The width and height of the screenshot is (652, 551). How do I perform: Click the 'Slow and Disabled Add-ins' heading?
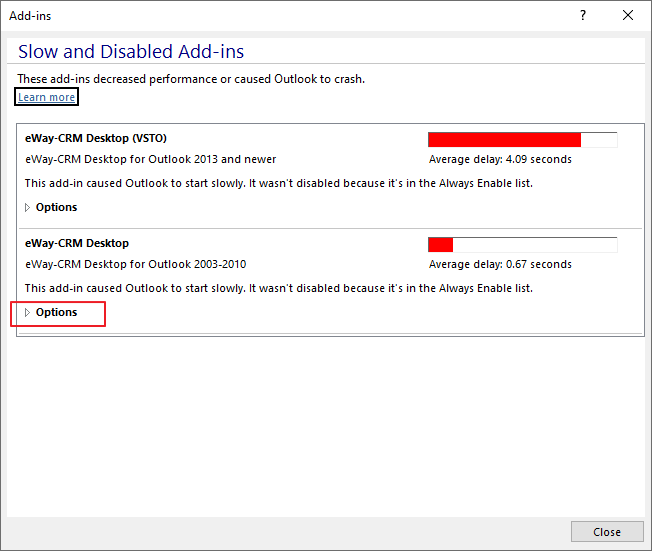pyautogui.click(x=131, y=52)
